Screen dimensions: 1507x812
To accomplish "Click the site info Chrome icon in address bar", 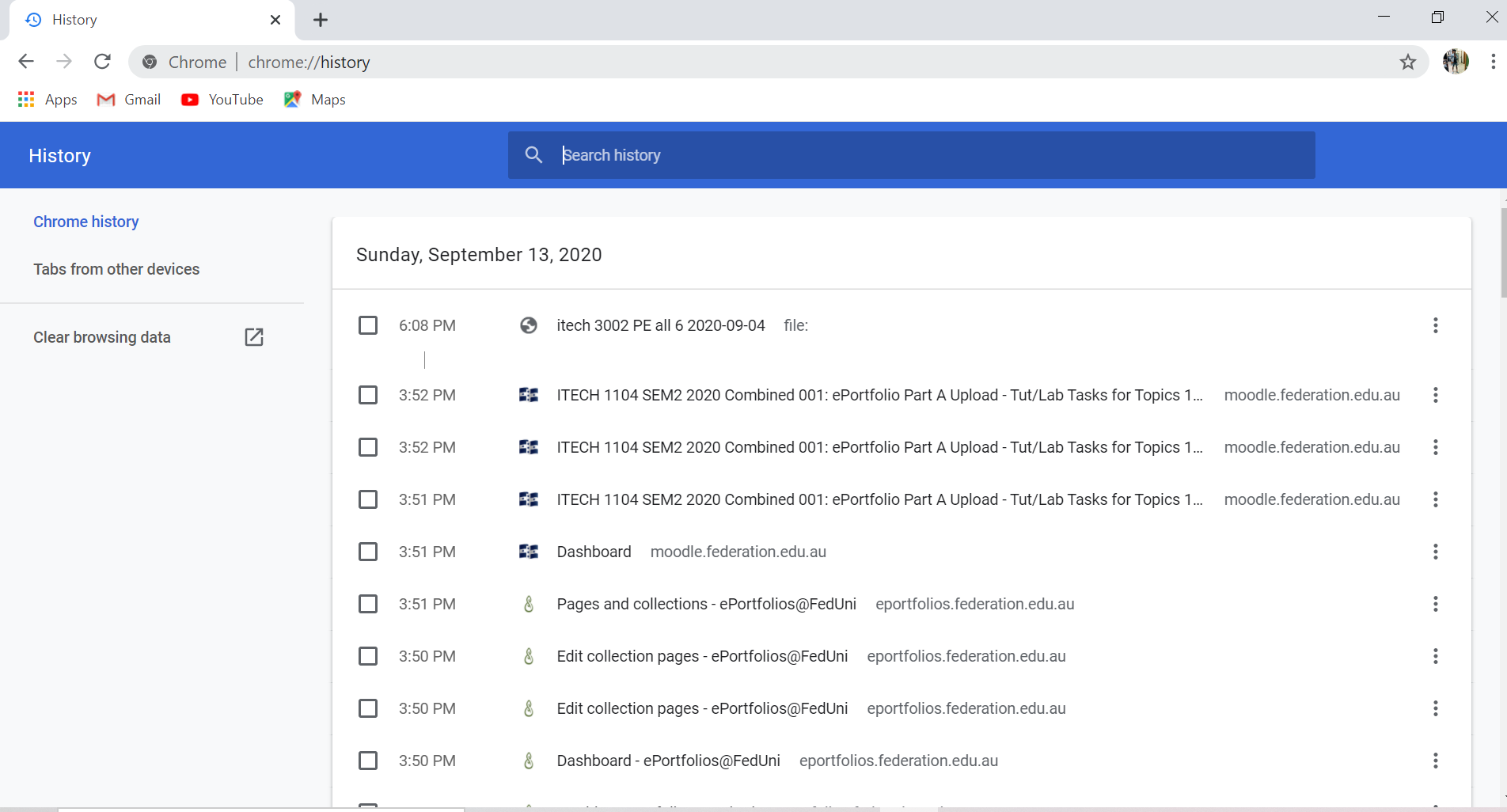I will point(150,62).
